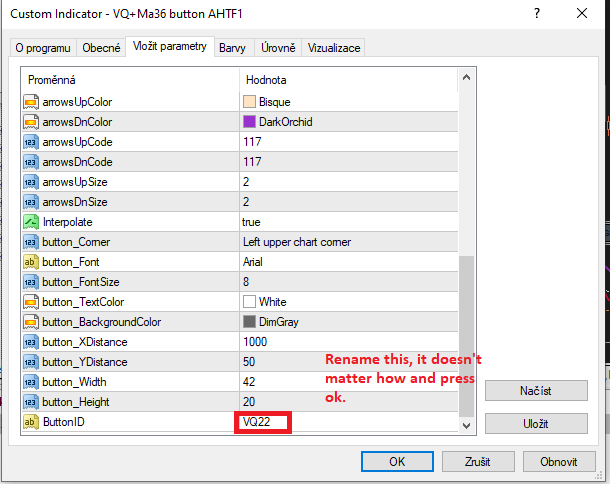Pick the DarkOrchid color swatch
This screenshot has height=484, width=610.
(249, 122)
